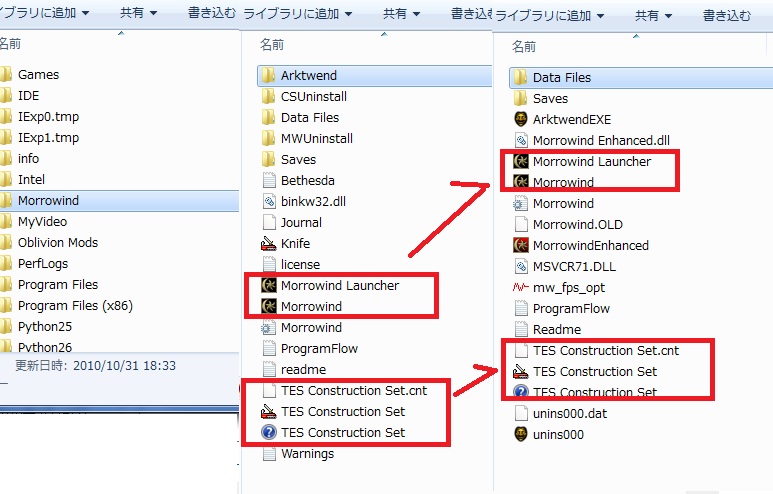Select the Bethesda document icon

269,180
